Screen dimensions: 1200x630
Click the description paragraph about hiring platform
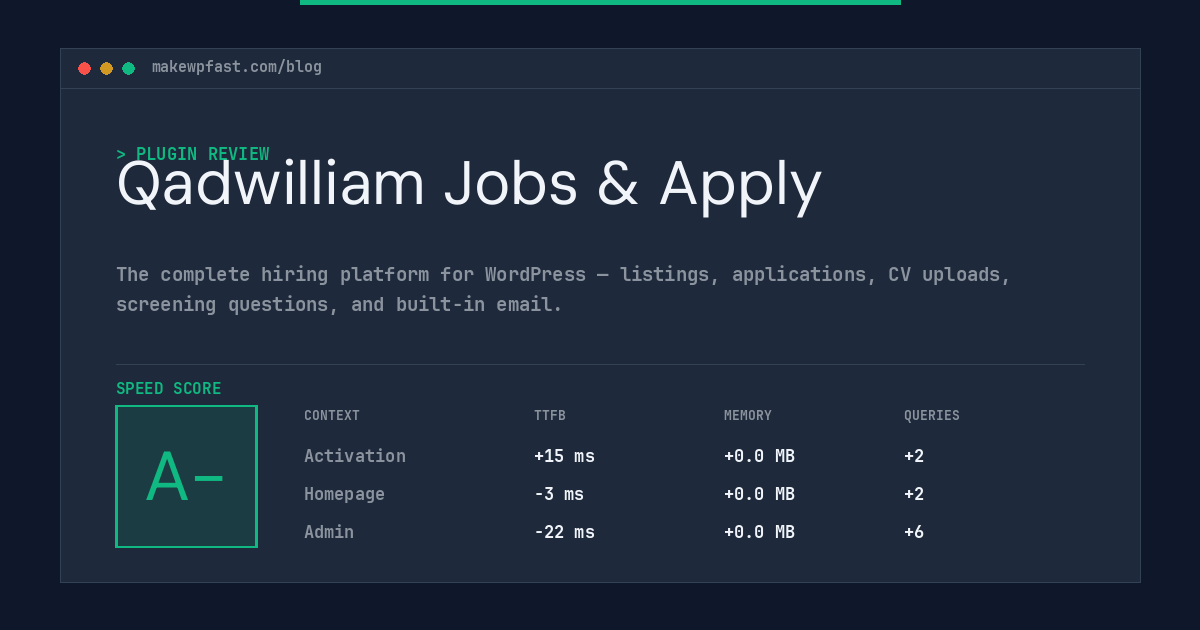point(563,289)
